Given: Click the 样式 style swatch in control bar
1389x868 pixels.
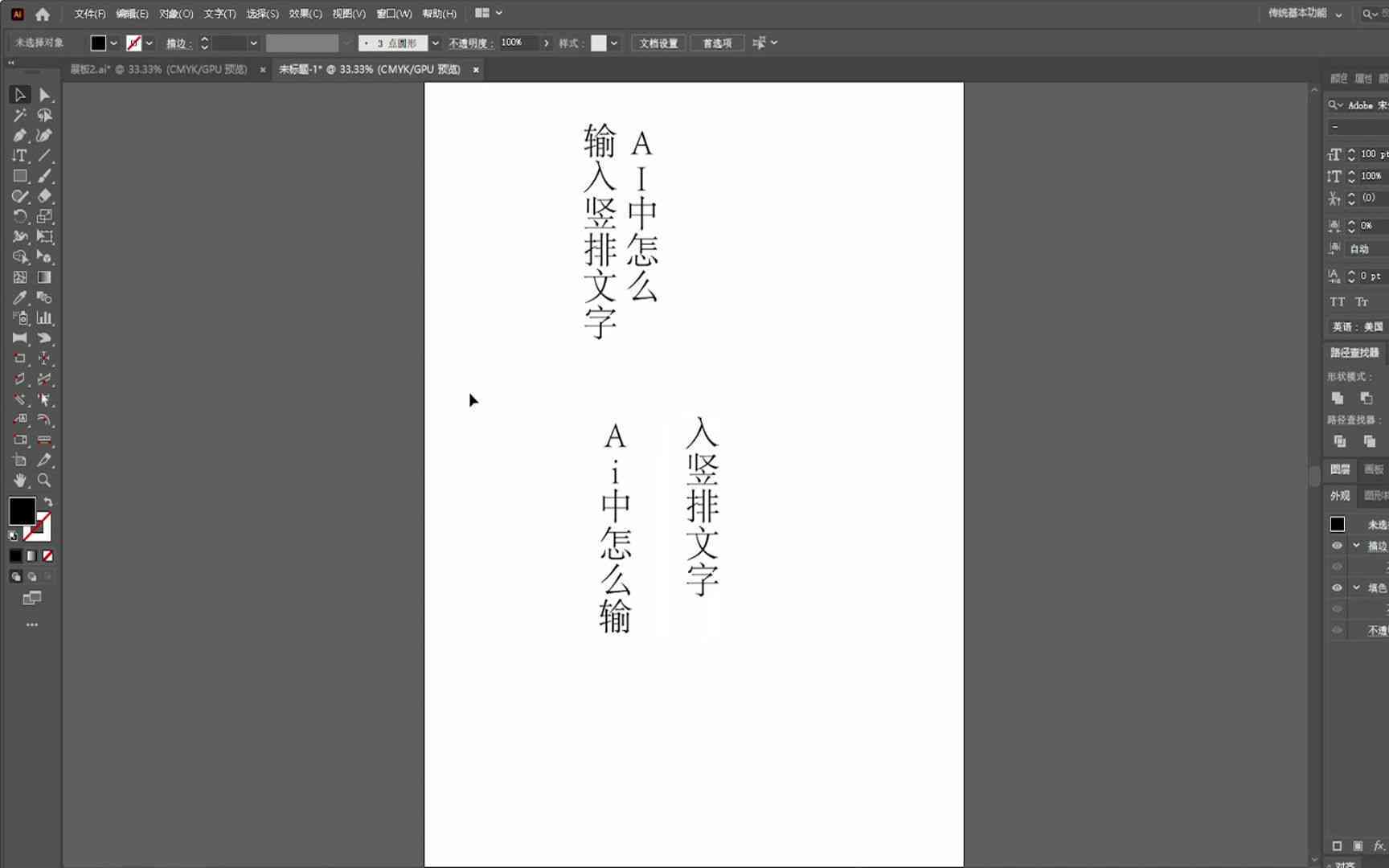Looking at the screenshot, I should [599, 43].
